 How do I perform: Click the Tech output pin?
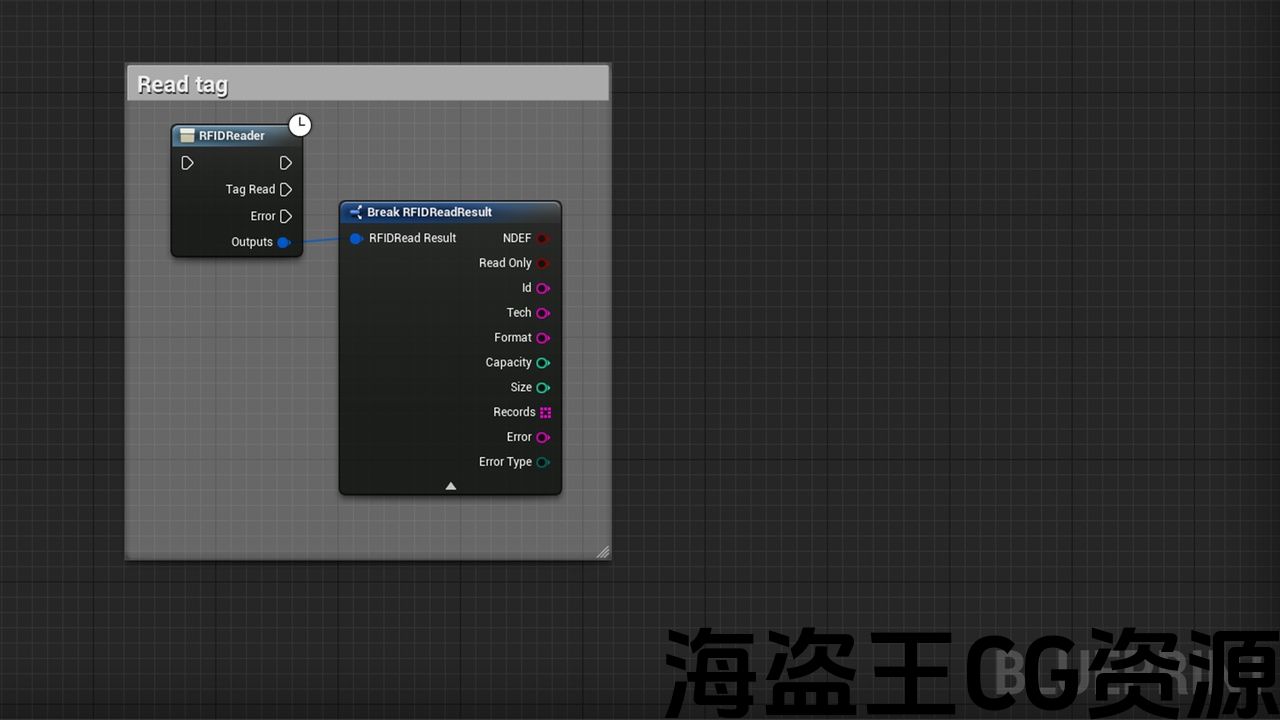click(x=542, y=313)
